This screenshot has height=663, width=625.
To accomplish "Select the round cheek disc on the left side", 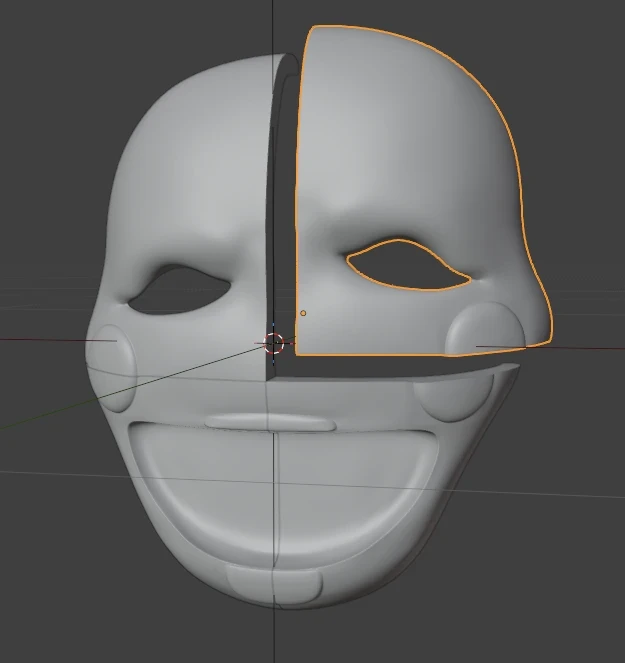I will [112, 368].
